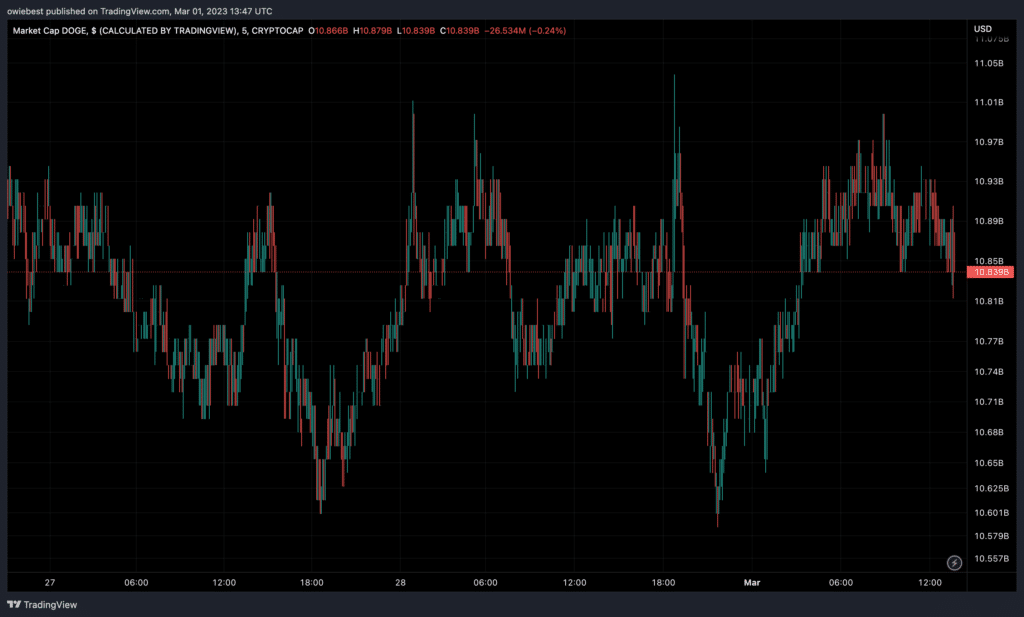The height and width of the screenshot is (617, 1024).
Task: Click the USD currency label on price axis
Action: pyautogui.click(x=983, y=29)
